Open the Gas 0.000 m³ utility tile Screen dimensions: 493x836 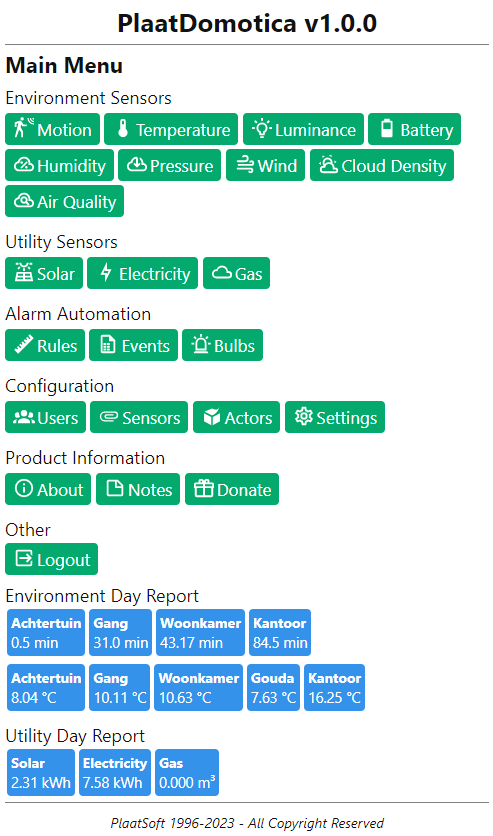(x=187, y=773)
